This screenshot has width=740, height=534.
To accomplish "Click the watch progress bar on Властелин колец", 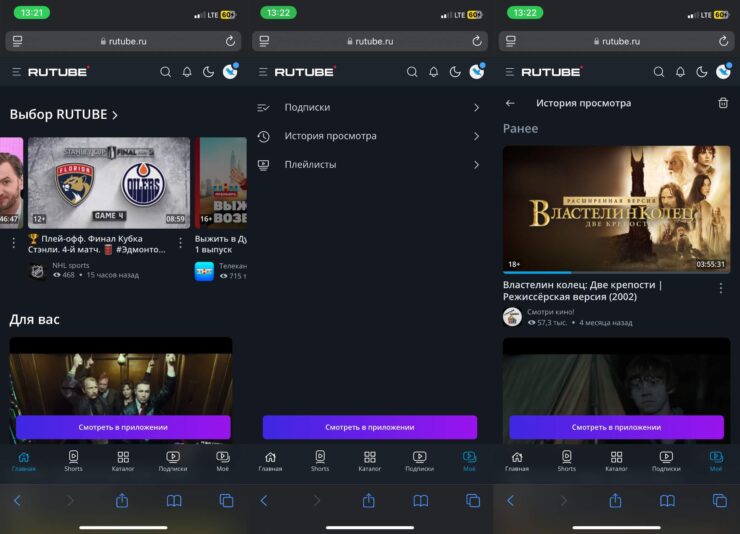I will 537,272.
